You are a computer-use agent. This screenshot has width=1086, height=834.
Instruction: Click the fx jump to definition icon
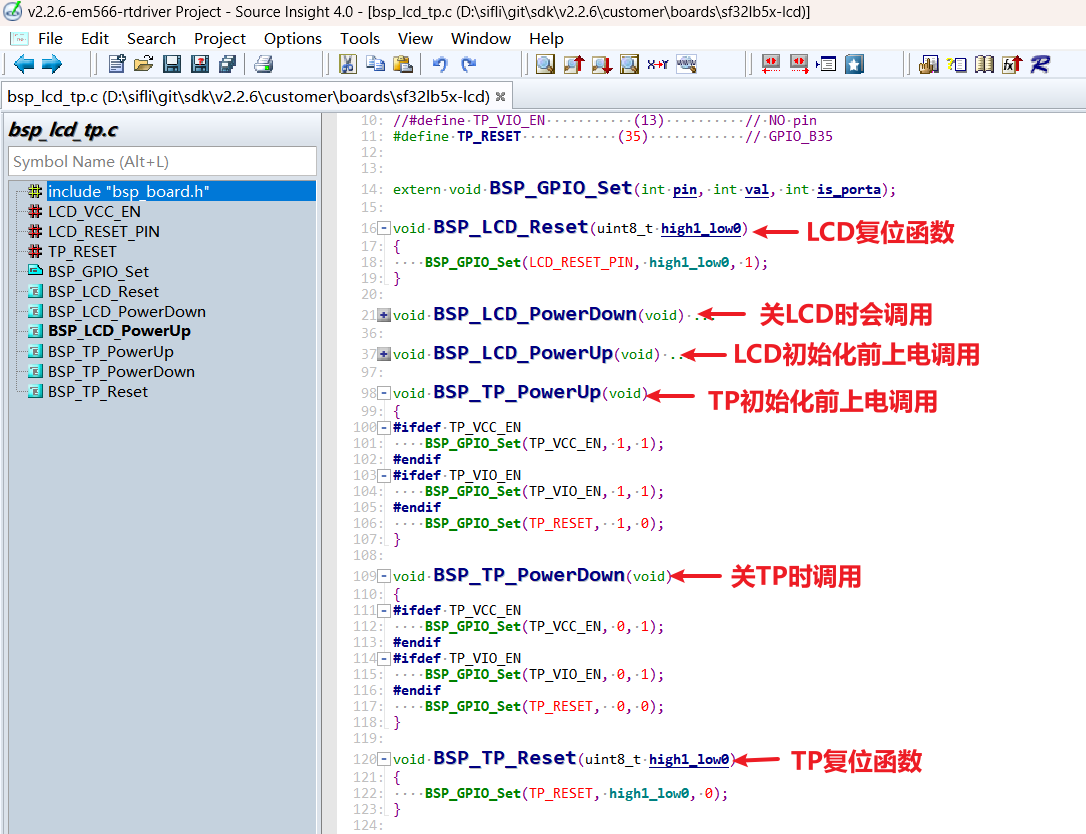click(x=1012, y=64)
